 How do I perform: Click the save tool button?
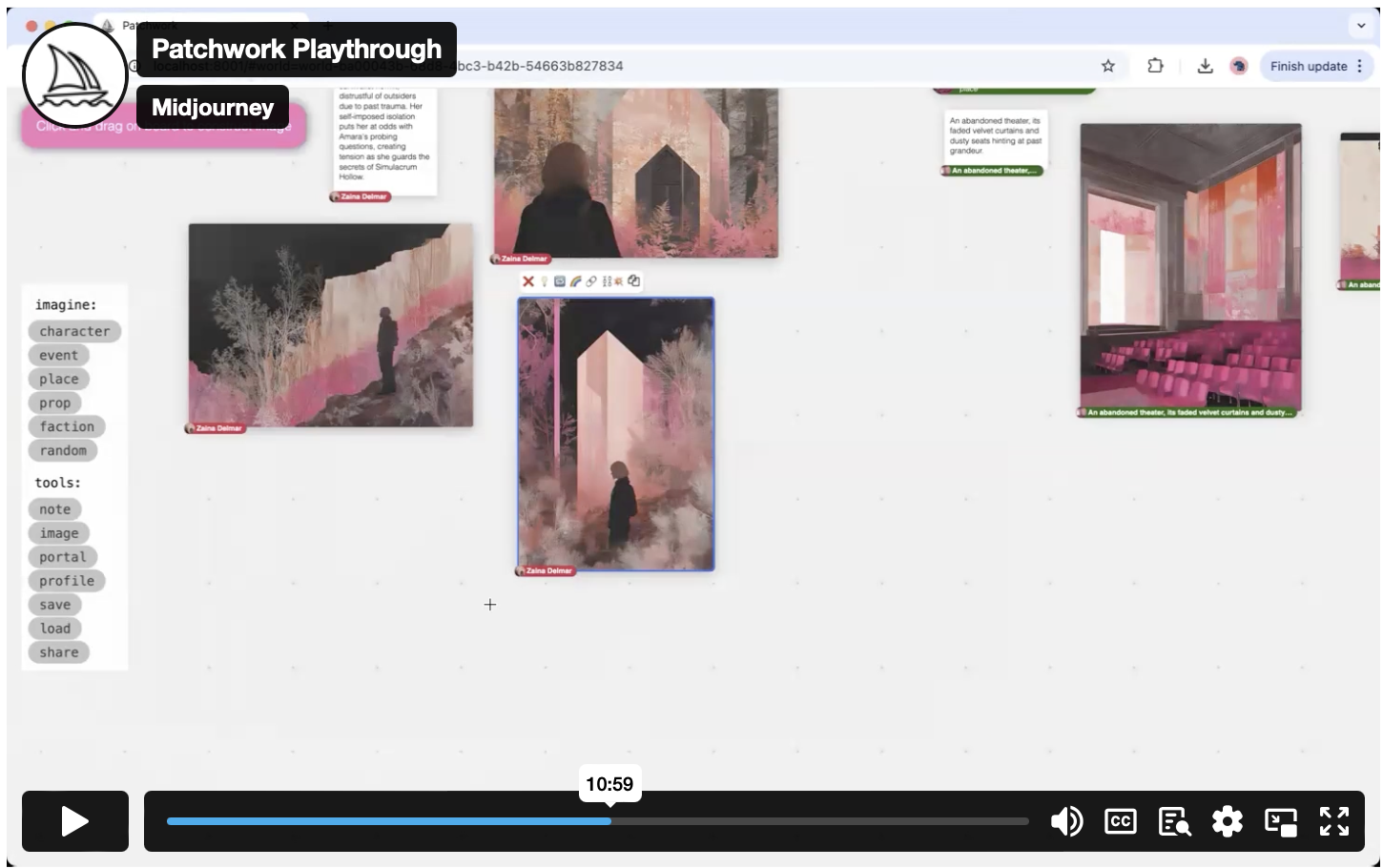click(x=55, y=605)
